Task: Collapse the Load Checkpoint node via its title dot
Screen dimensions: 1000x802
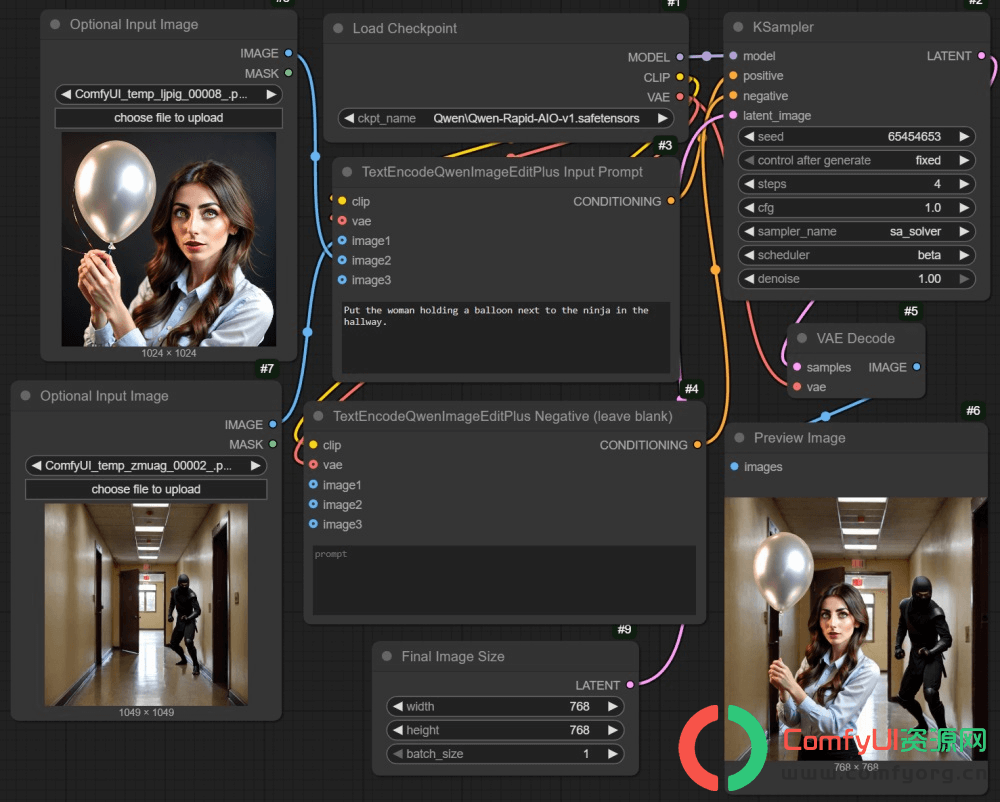Action: click(x=338, y=29)
